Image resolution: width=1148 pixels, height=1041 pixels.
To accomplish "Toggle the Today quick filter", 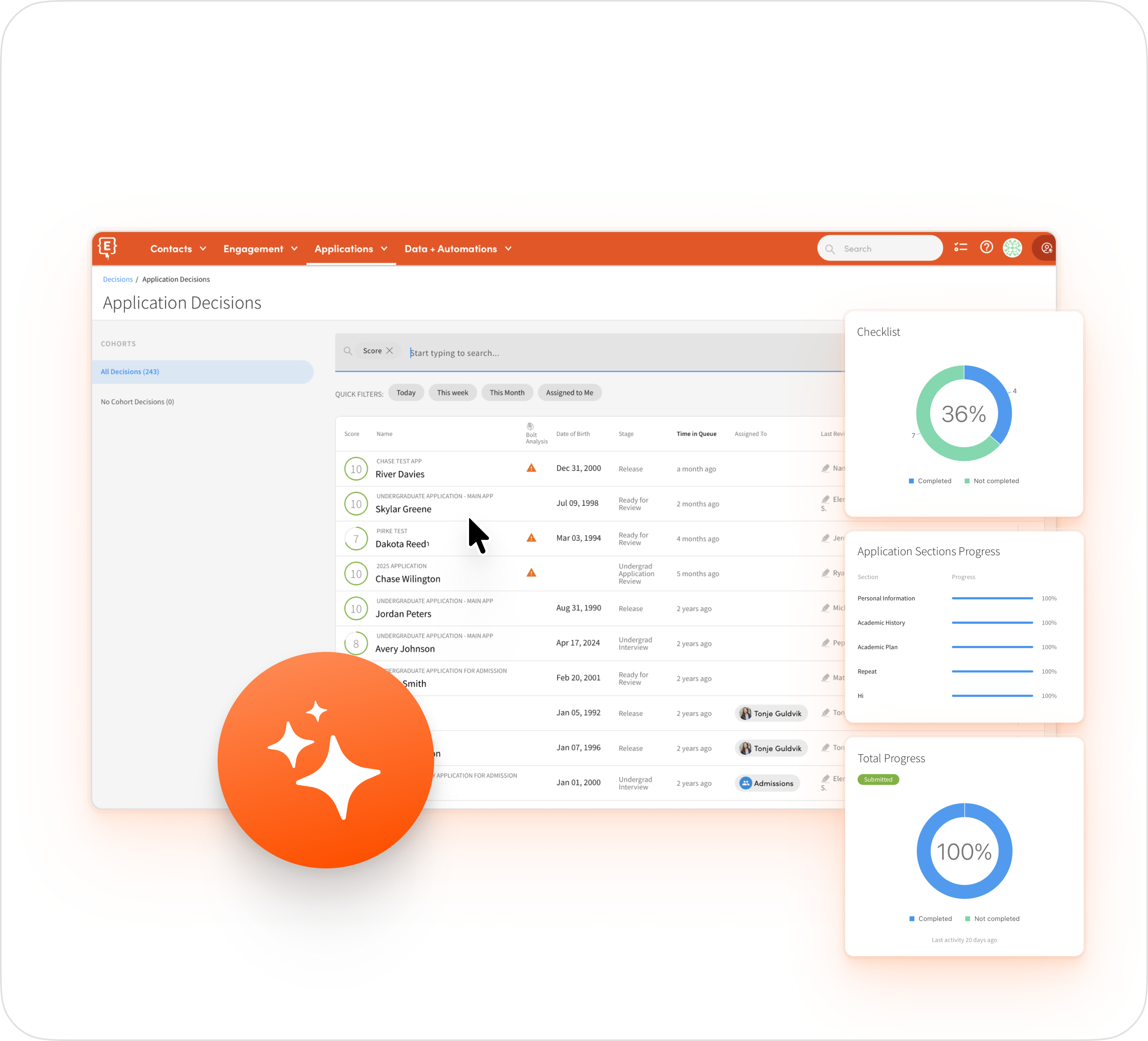I will 406,392.
